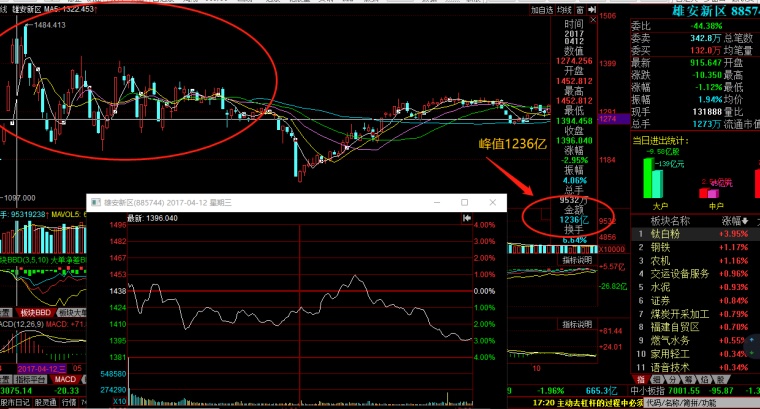
Task: Open 股市日记 in the bottom bar
Action: point(15,403)
